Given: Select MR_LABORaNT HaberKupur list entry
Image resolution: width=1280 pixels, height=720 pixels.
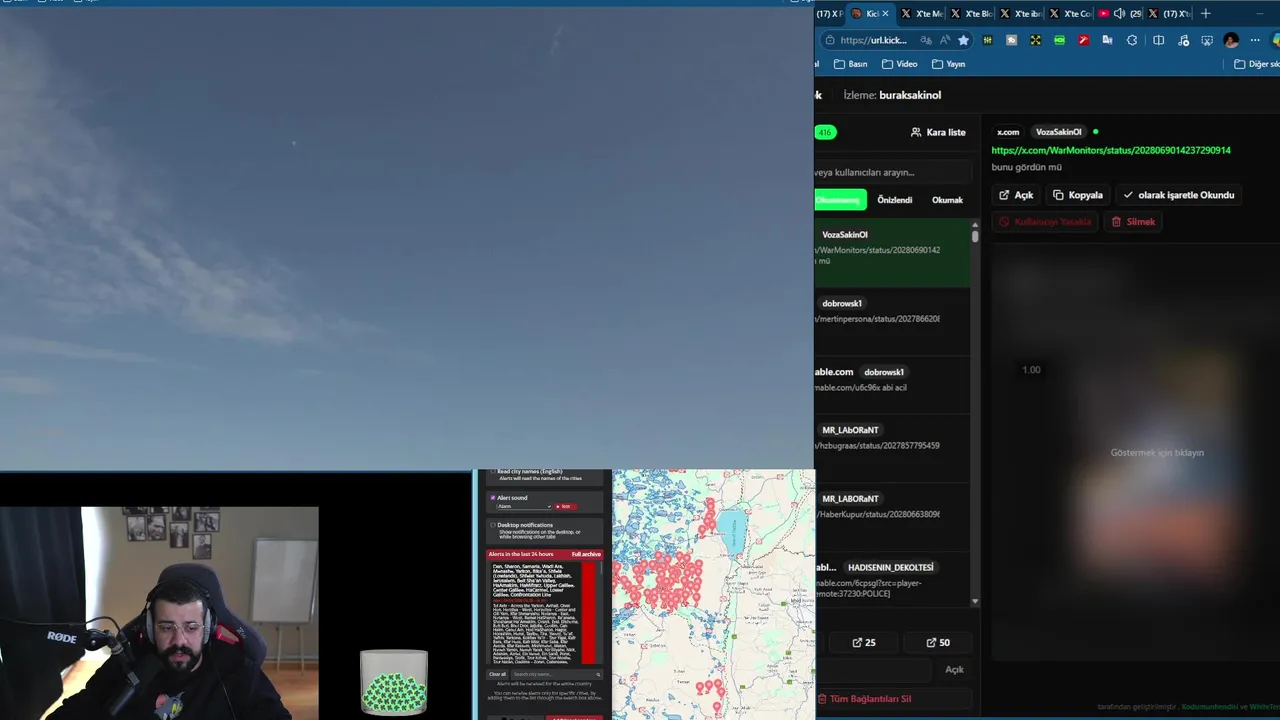Looking at the screenshot, I should 892,517.
